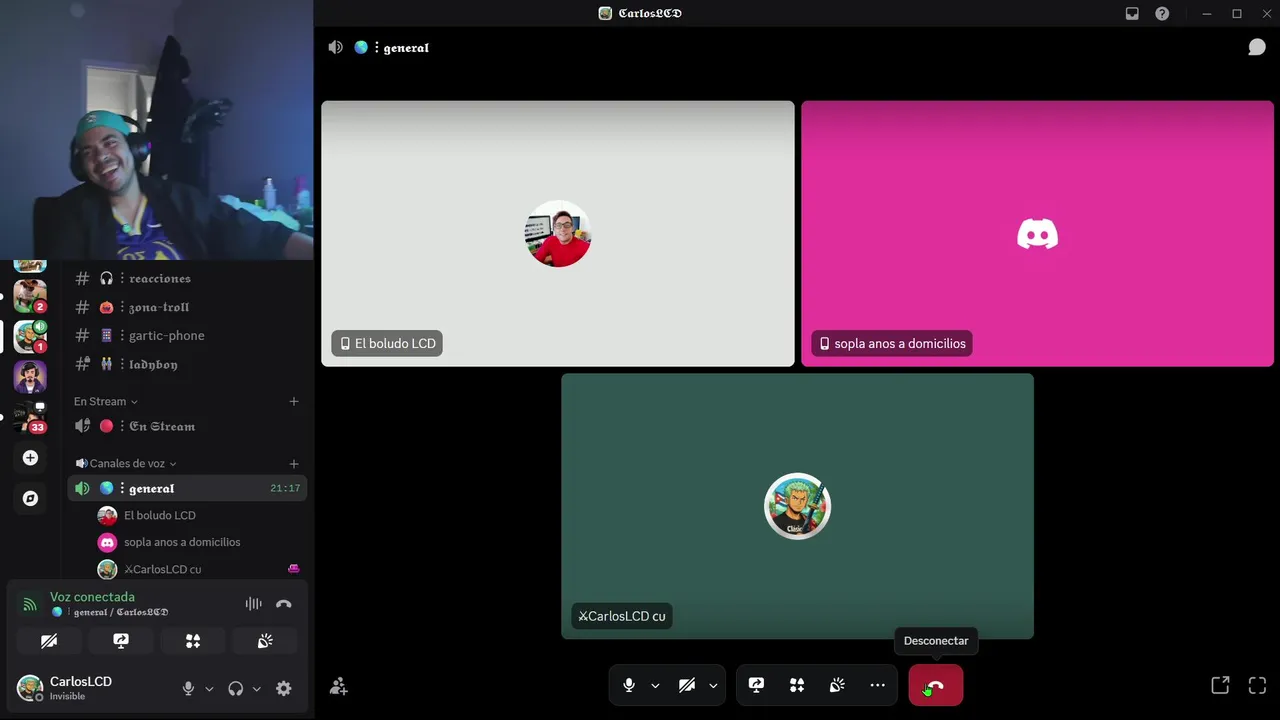Collapse the Canales de voz category
The width and height of the screenshot is (1280, 720).
pyautogui.click(x=126, y=463)
